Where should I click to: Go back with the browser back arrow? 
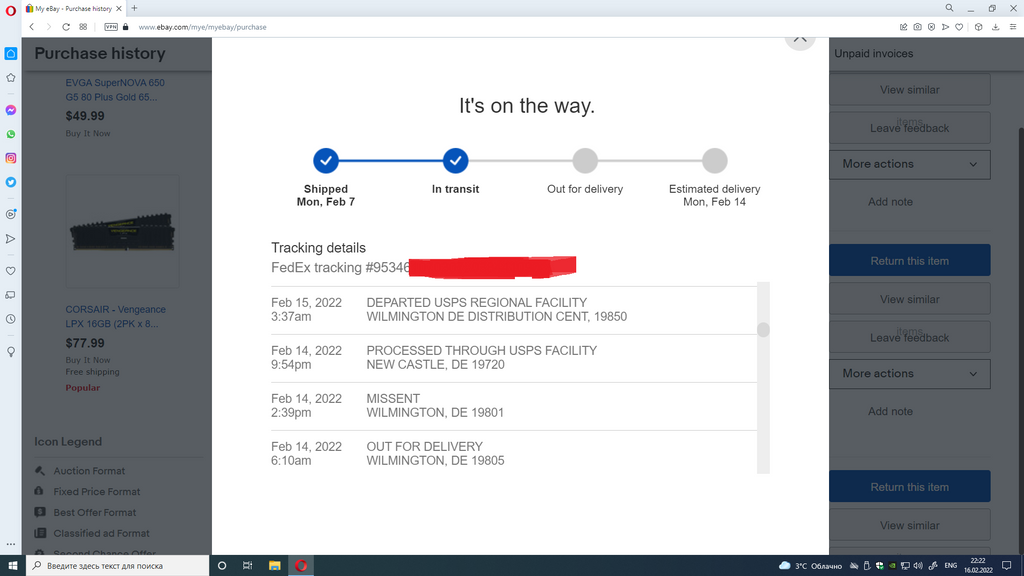tap(31, 27)
